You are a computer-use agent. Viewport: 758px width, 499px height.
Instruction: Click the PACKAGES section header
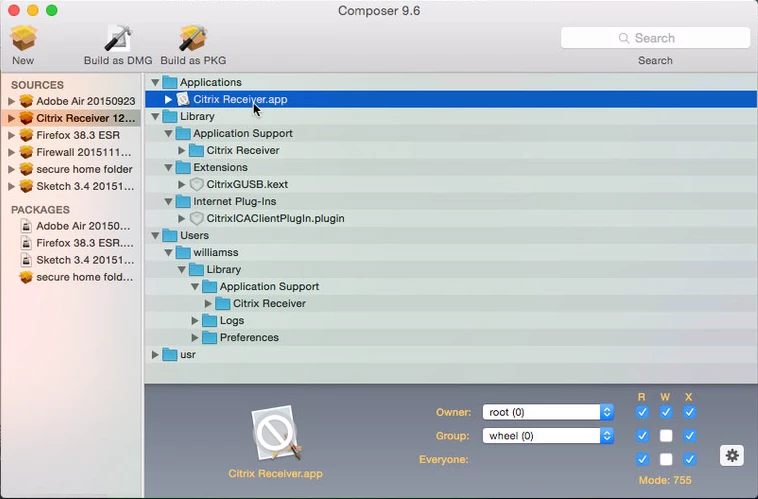(x=40, y=210)
